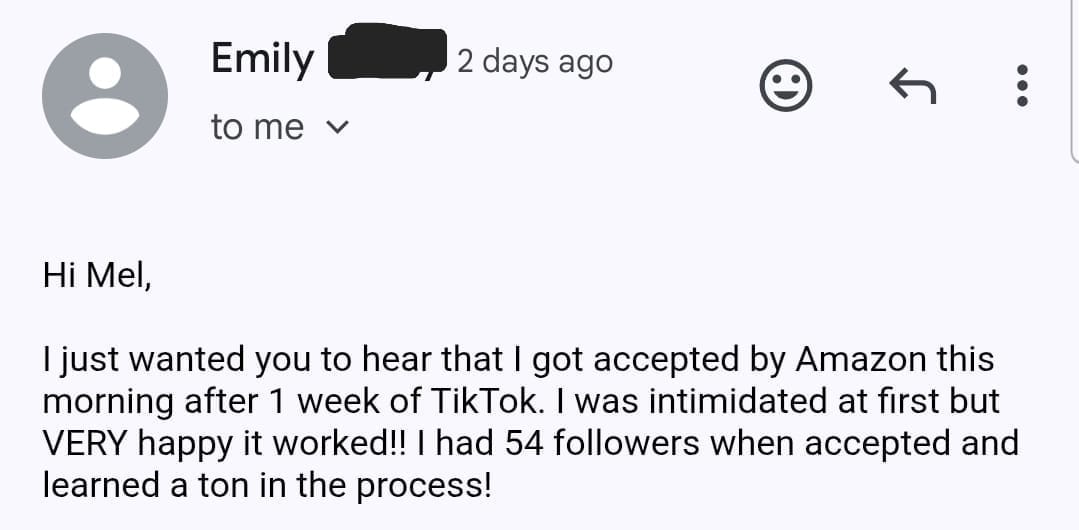1079x530 pixels.
Task: Expand recipient details chevron beside "to me"
Action: (x=339, y=128)
